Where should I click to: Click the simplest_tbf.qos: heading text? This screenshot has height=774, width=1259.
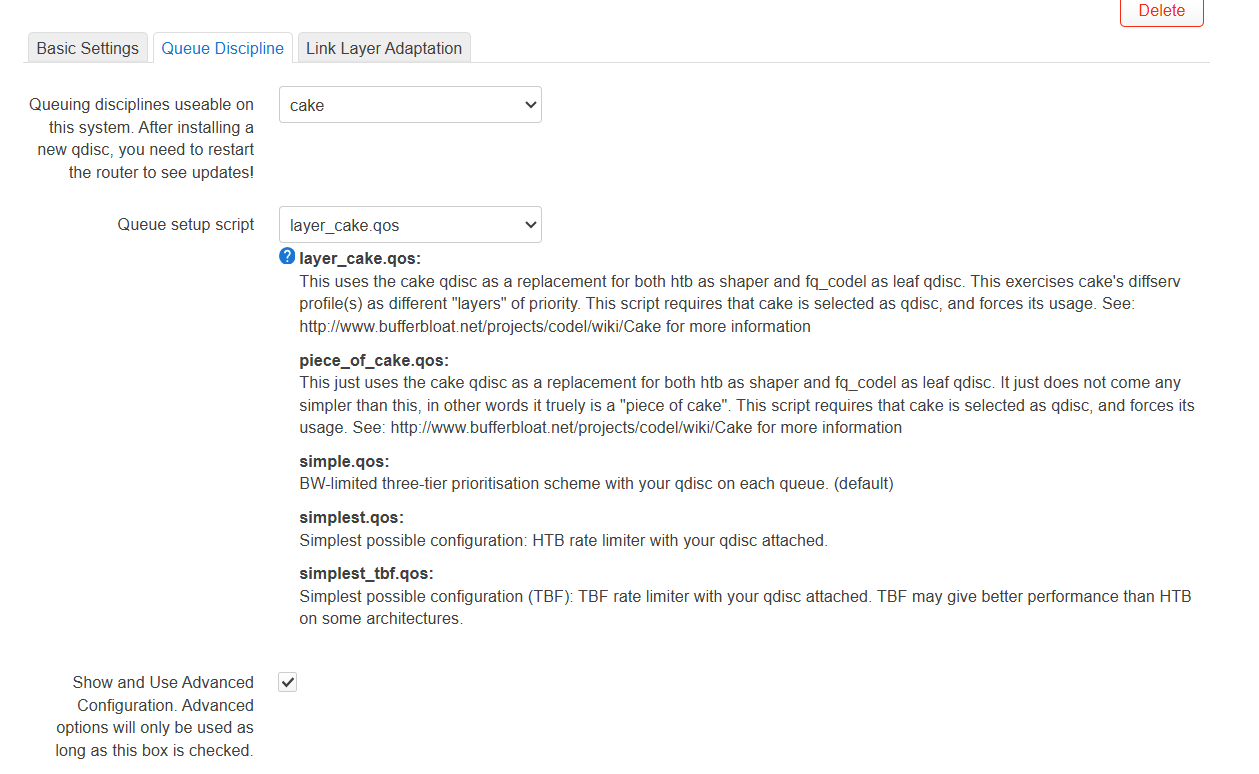366,574
